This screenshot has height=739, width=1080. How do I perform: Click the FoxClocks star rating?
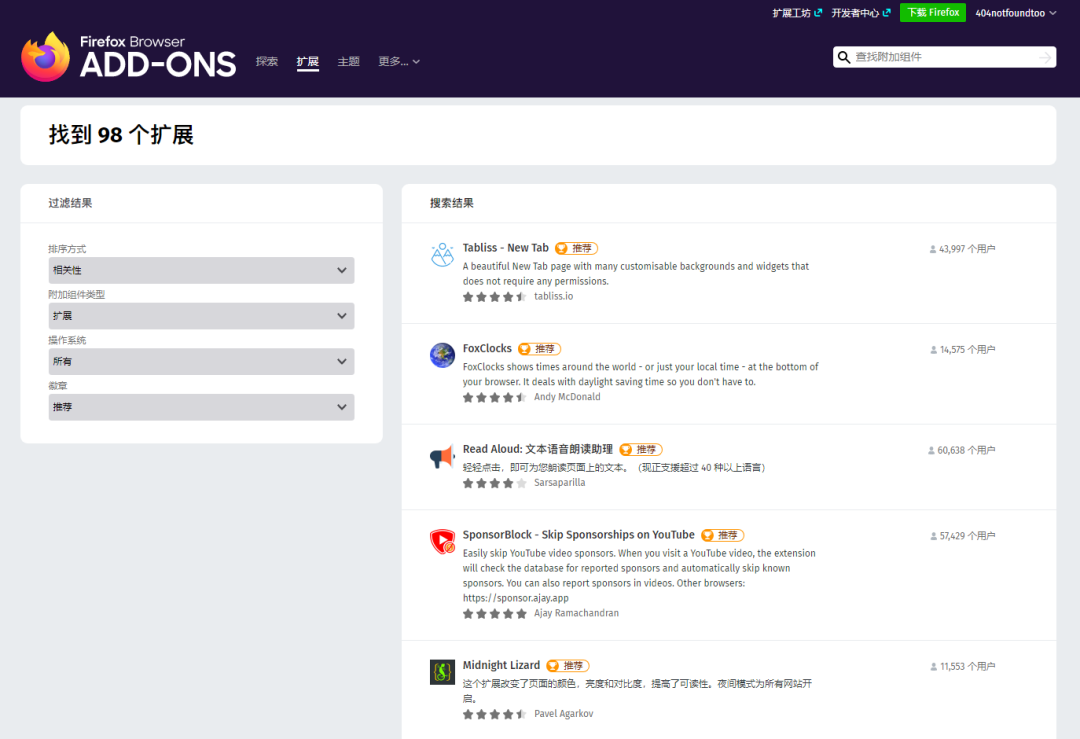tap(495, 397)
